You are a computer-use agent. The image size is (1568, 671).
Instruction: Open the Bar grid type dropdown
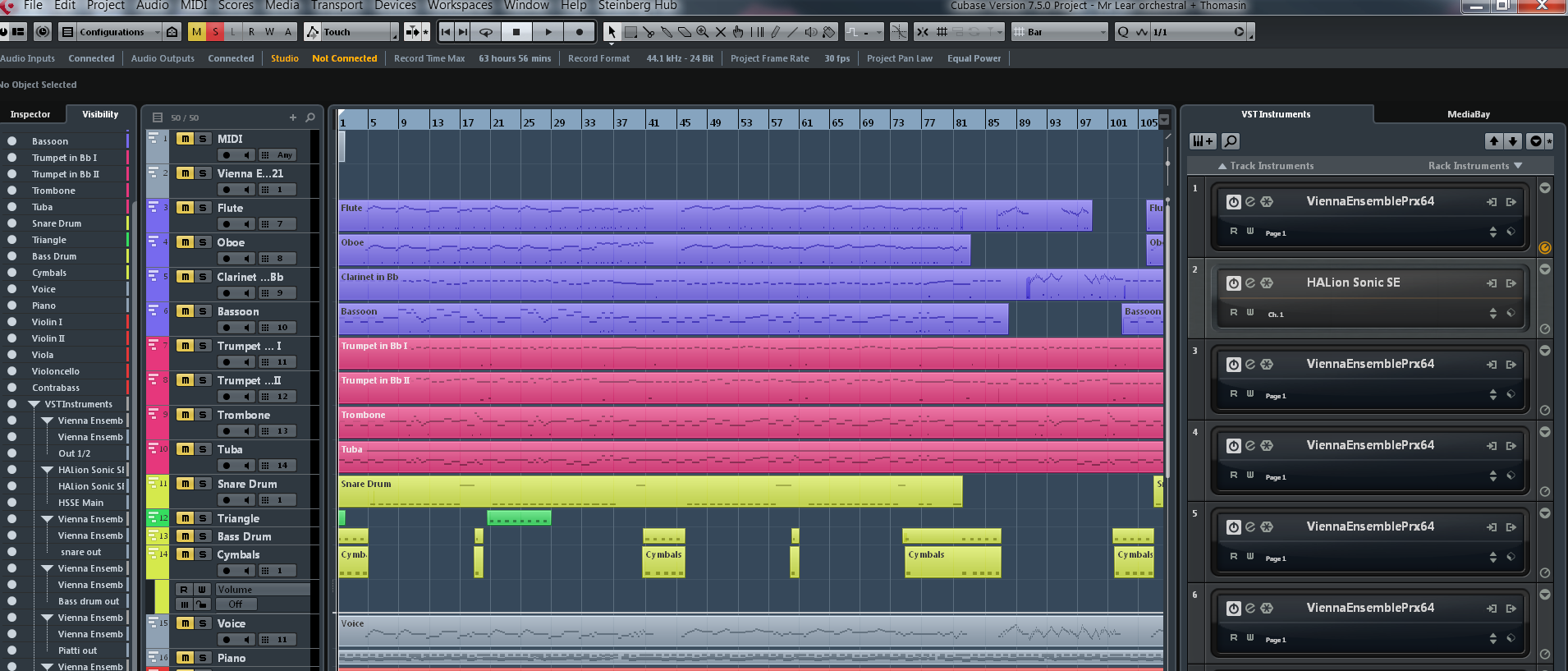pos(1103,33)
